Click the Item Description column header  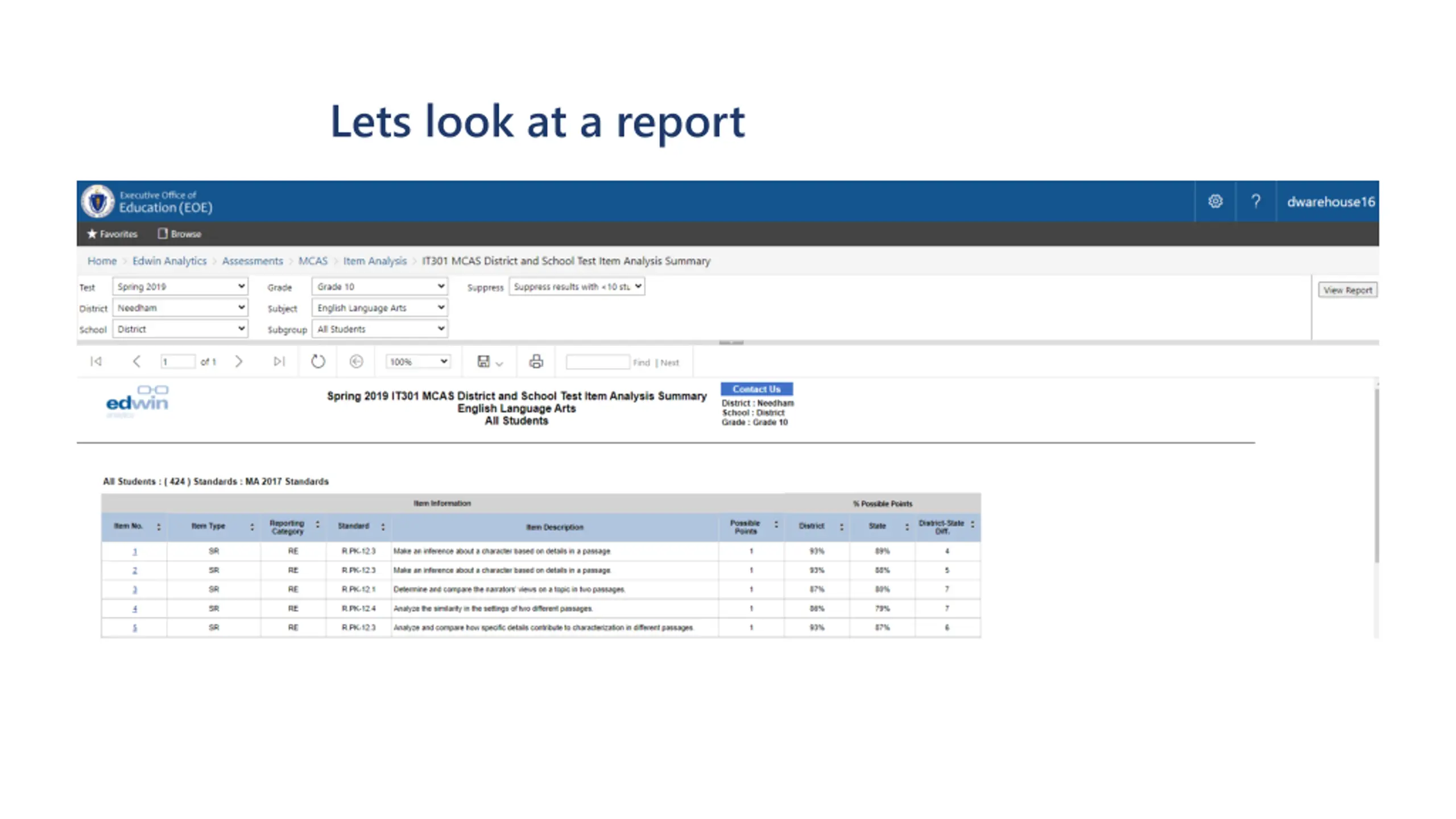tap(555, 527)
